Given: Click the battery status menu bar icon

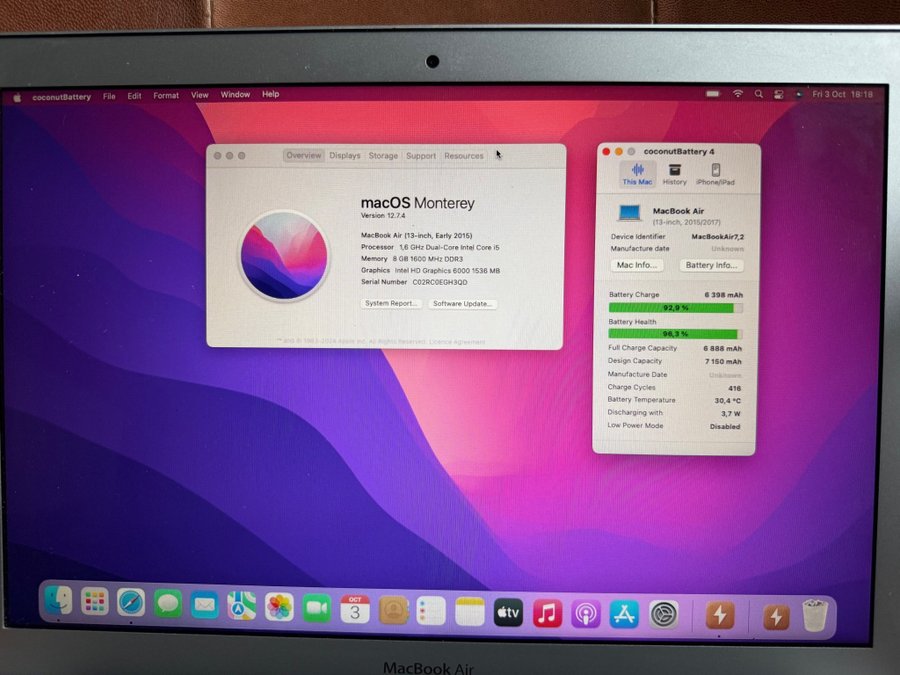Looking at the screenshot, I should coord(712,94).
